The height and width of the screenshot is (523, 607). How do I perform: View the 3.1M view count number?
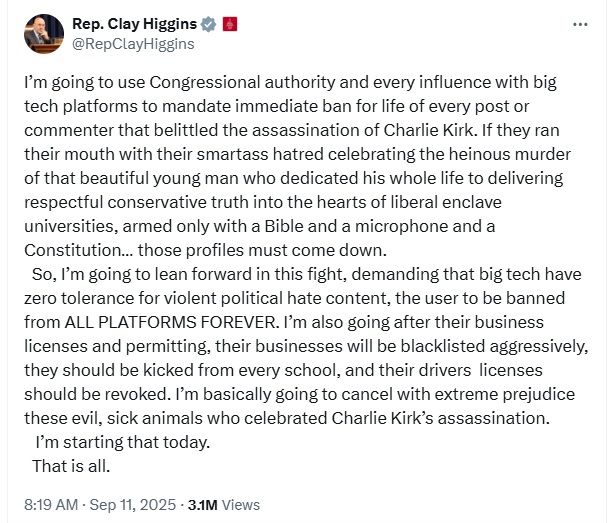click(x=202, y=505)
